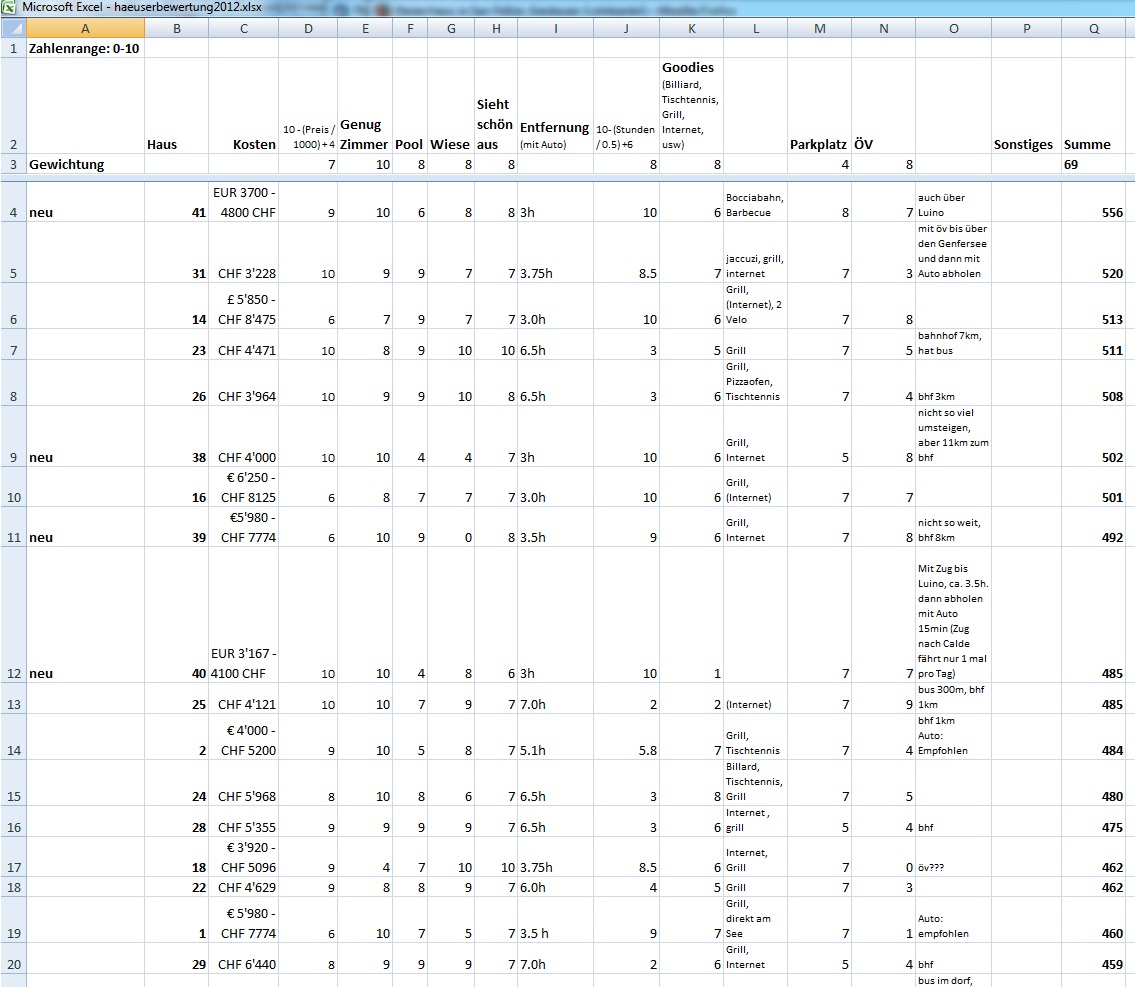Click the 'Parkplatz' header cell

(x=819, y=106)
